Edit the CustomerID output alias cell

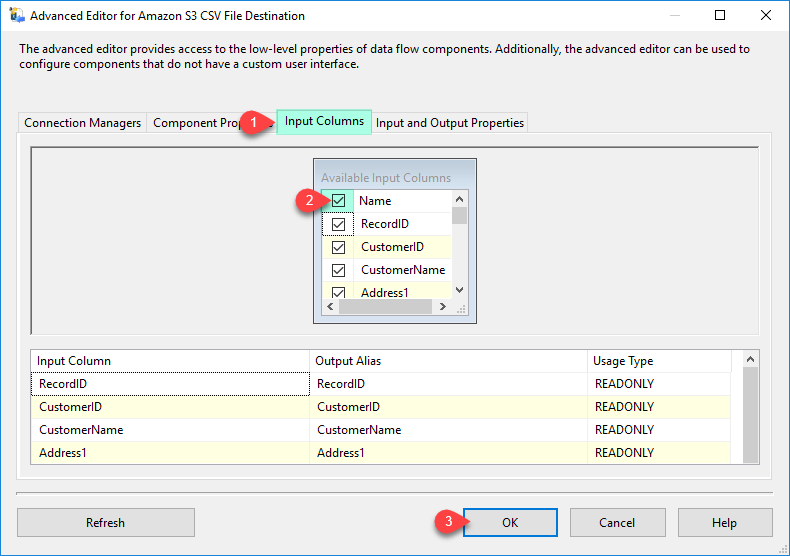coord(448,407)
